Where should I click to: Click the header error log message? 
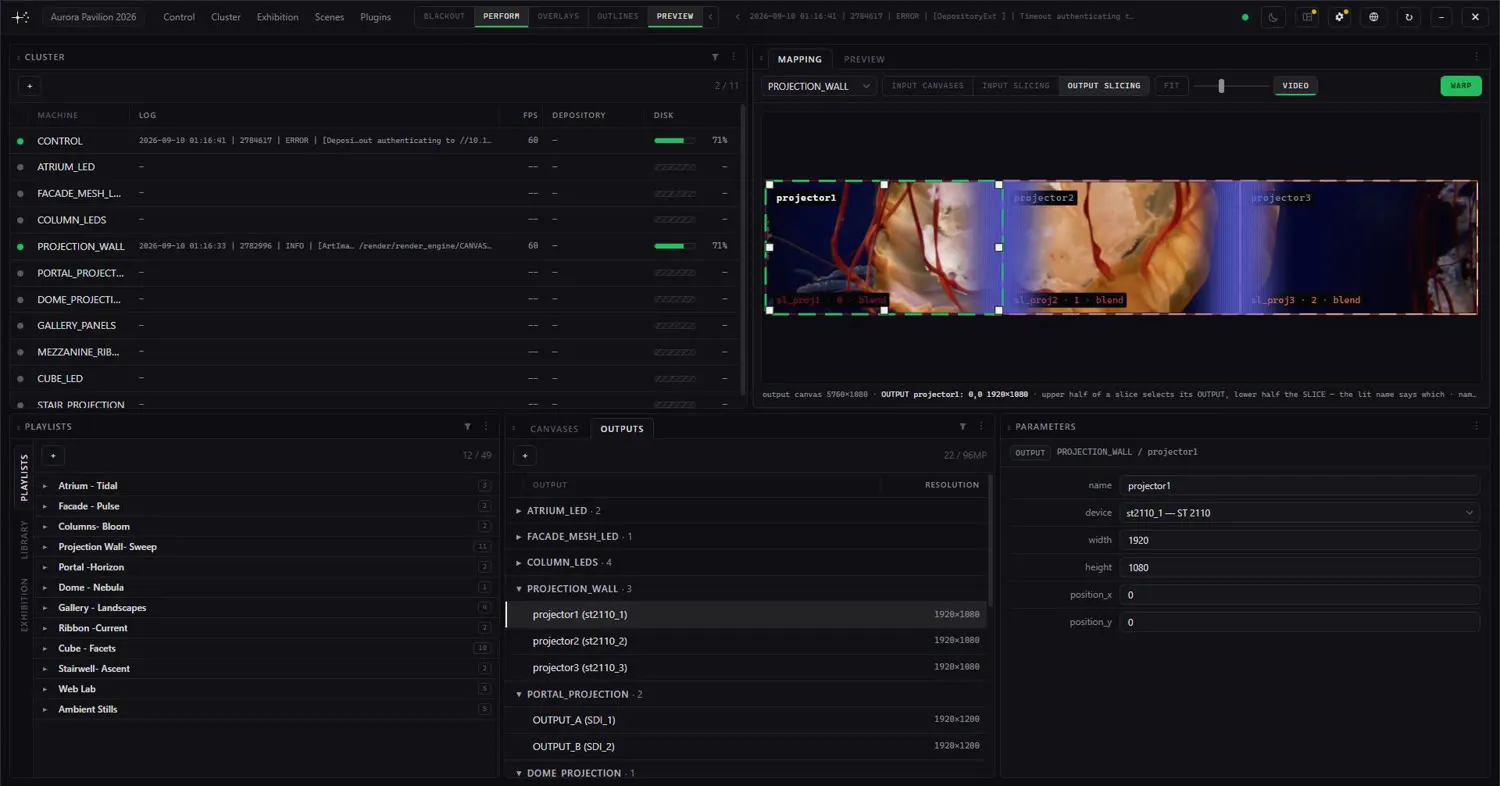942,17
